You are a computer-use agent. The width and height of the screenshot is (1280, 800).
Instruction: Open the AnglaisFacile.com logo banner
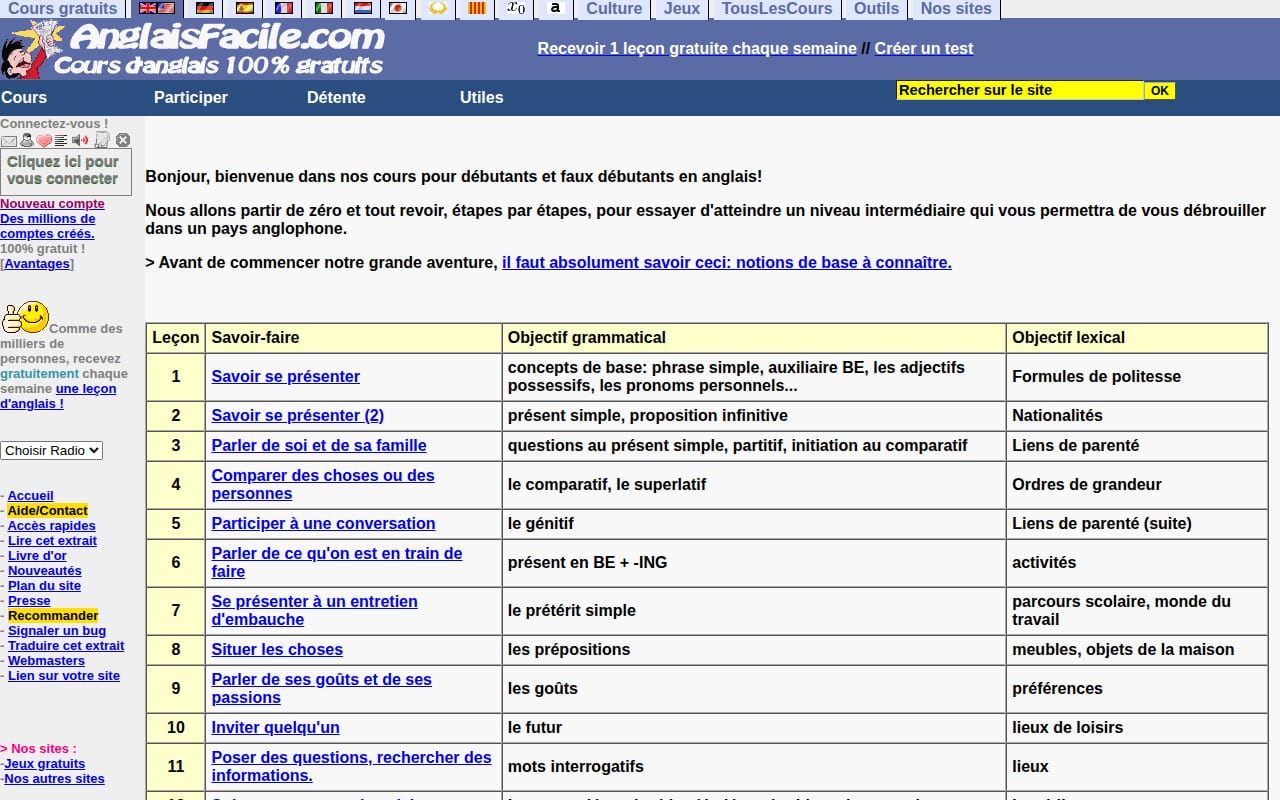193,49
